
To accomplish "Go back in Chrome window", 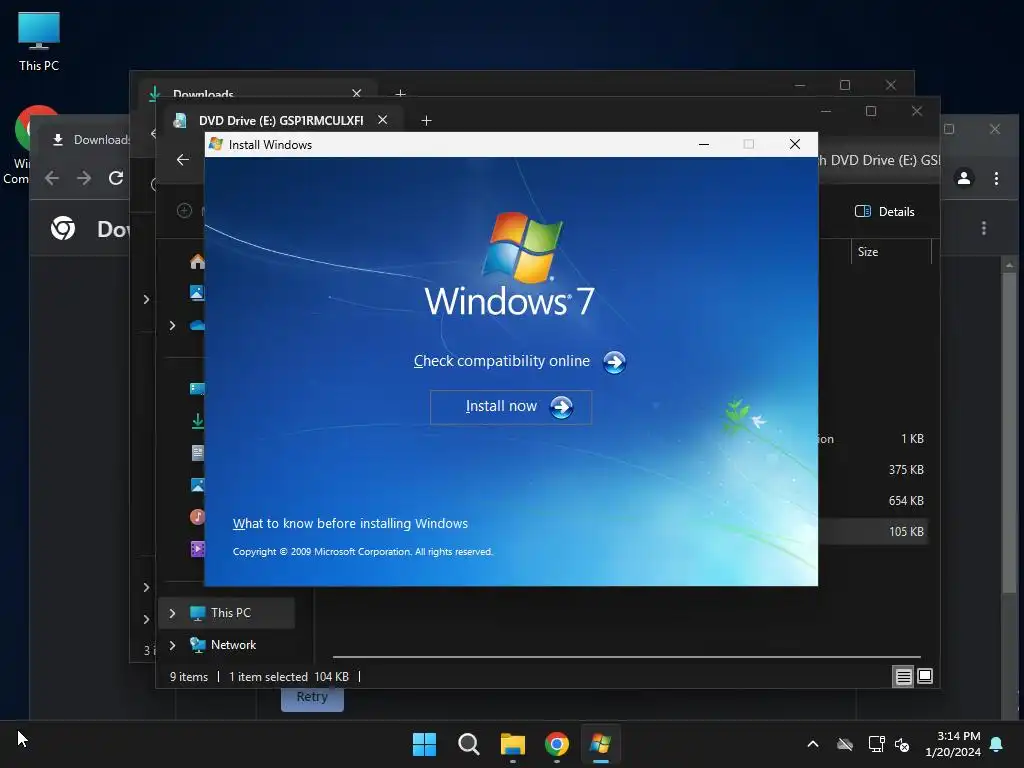I will coord(52,178).
